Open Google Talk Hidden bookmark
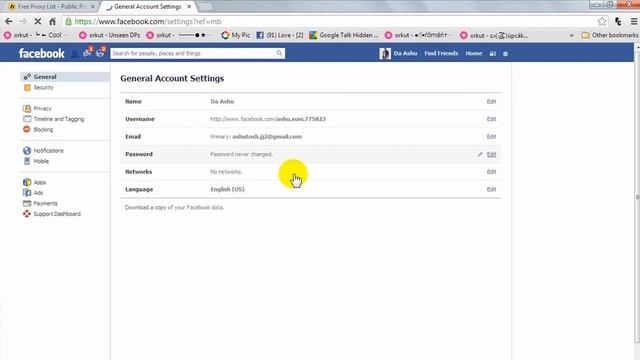This screenshot has width=640, height=360. pos(344,36)
